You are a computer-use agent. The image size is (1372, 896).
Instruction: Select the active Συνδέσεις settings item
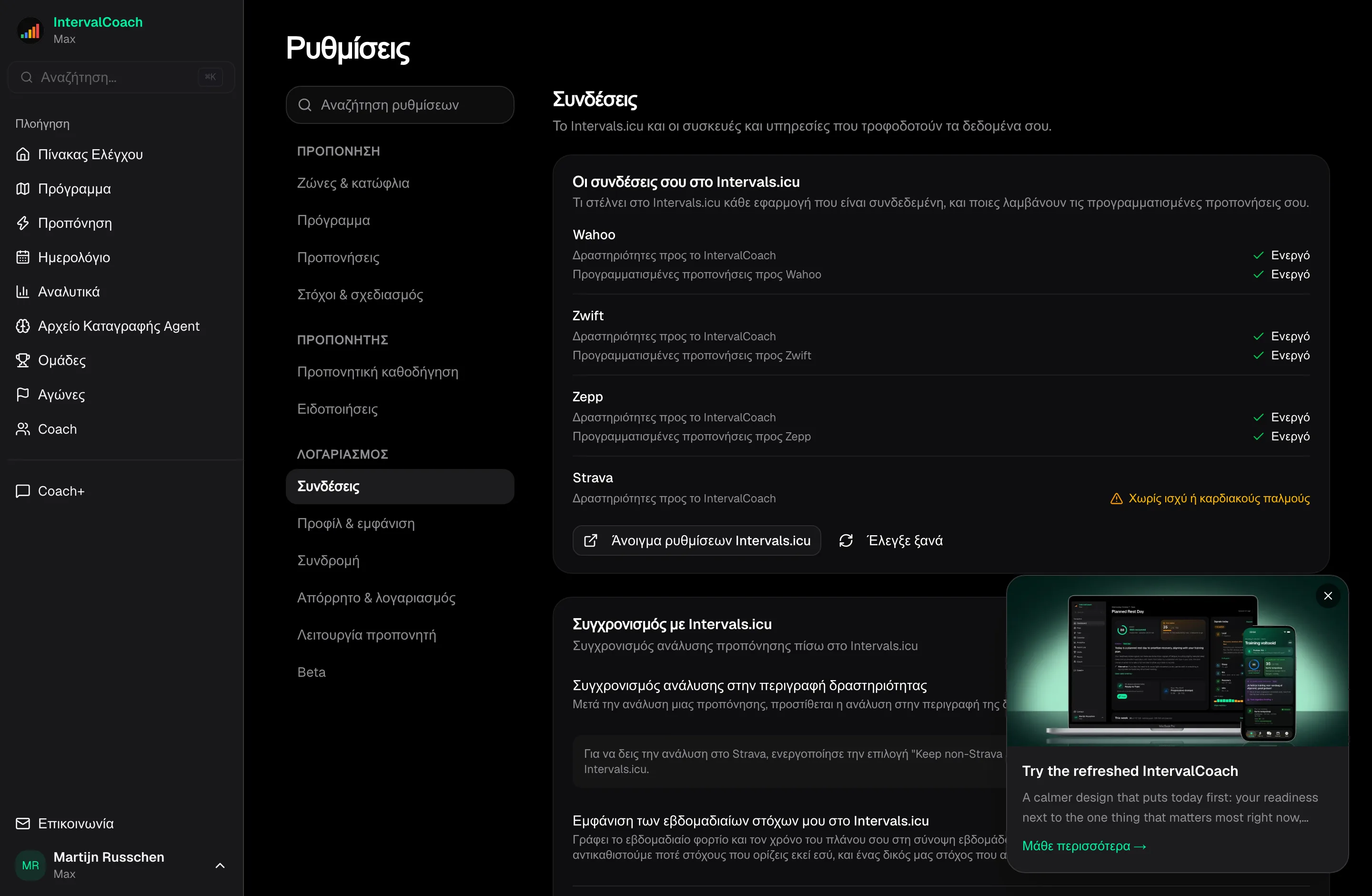400,486
